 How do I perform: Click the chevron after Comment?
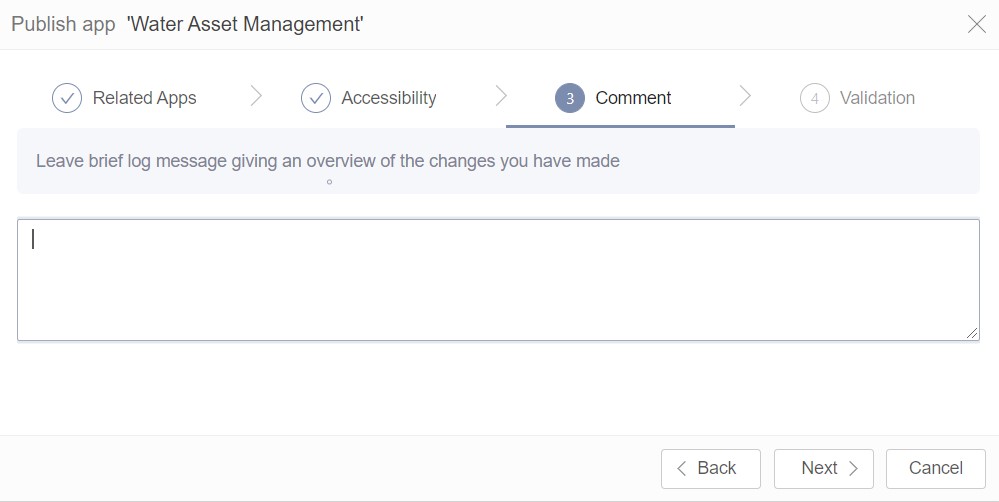point(745,96)
